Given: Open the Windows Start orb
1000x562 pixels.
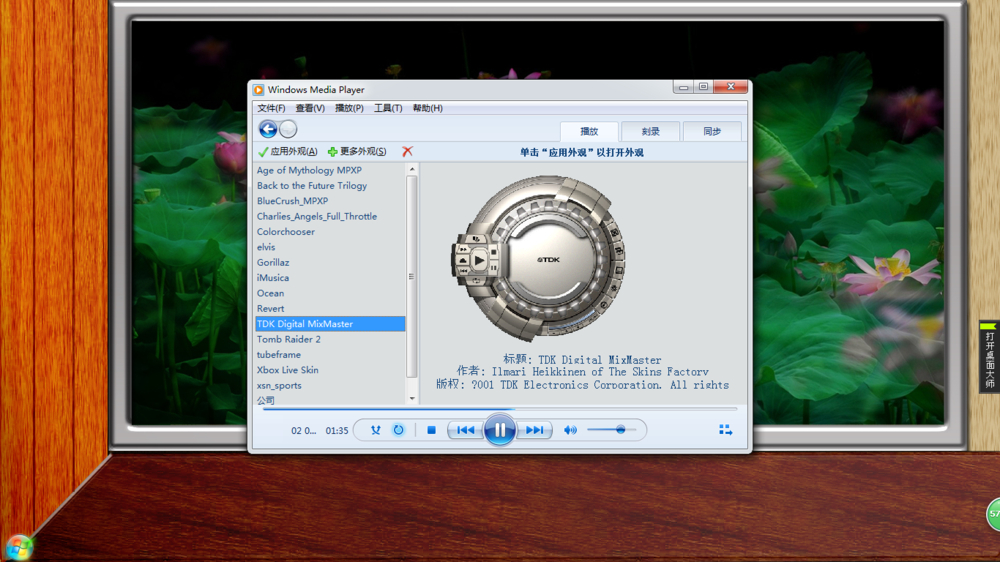Looking at the screenshot, I should (18, 549).
